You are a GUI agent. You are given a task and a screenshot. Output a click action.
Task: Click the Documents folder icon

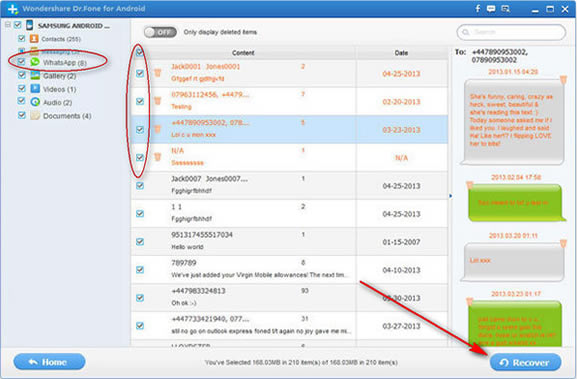click(x=35, y=116)
